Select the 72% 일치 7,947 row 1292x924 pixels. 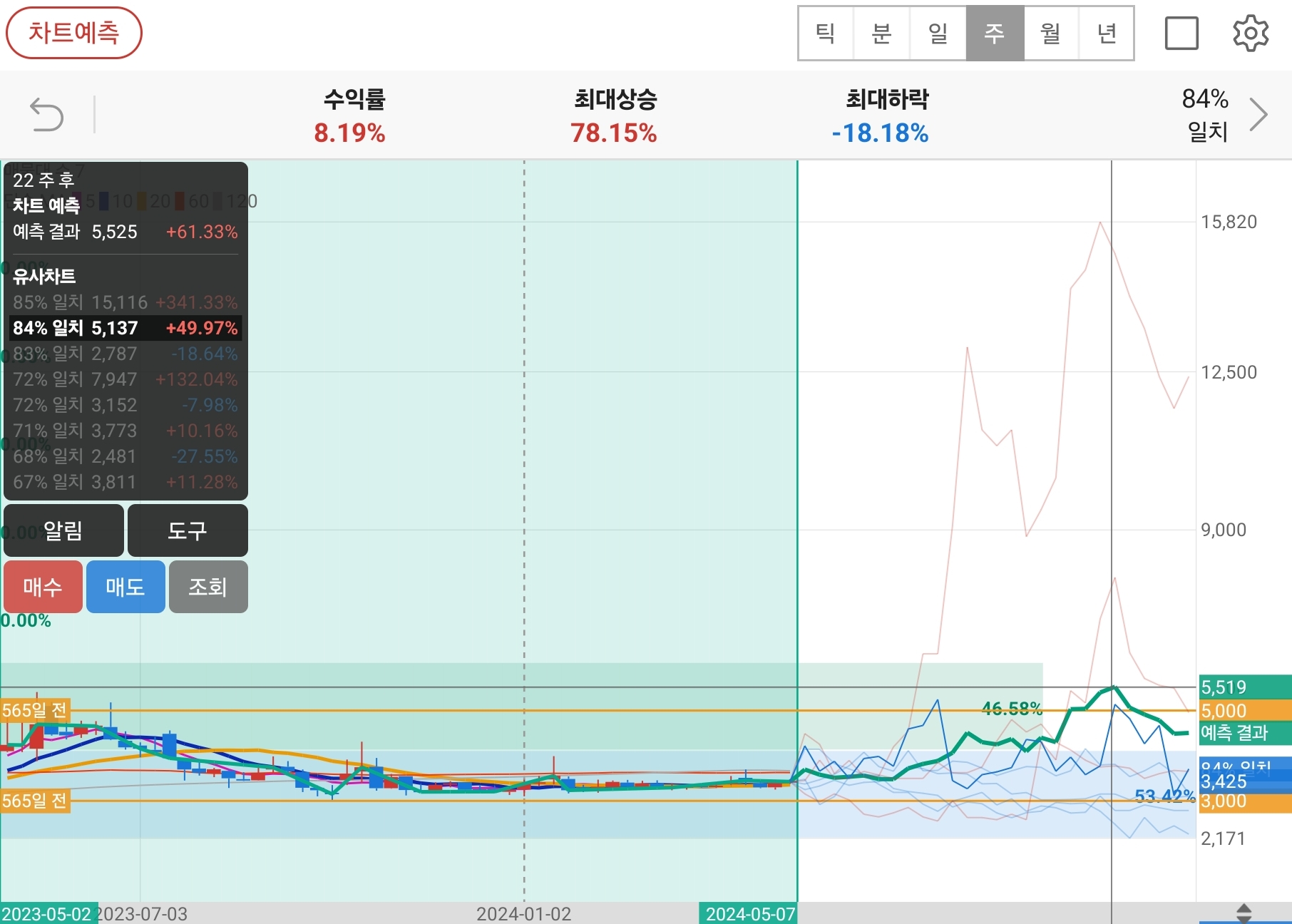click(125, 379)
